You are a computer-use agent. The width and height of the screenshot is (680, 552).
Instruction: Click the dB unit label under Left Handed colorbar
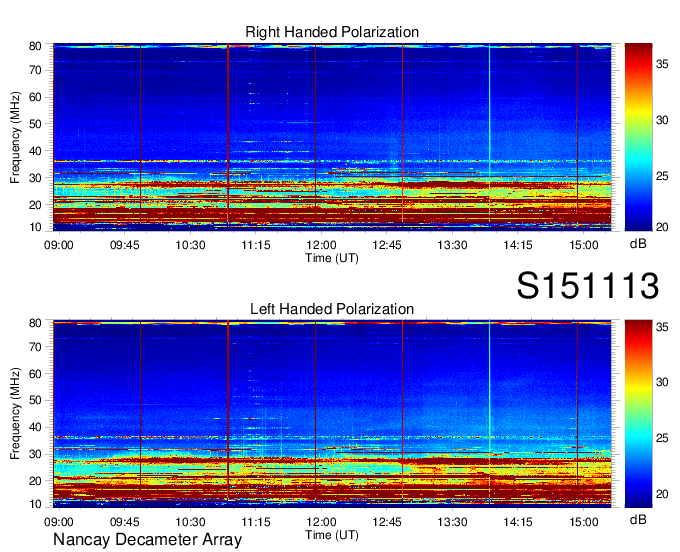[638, 519]
